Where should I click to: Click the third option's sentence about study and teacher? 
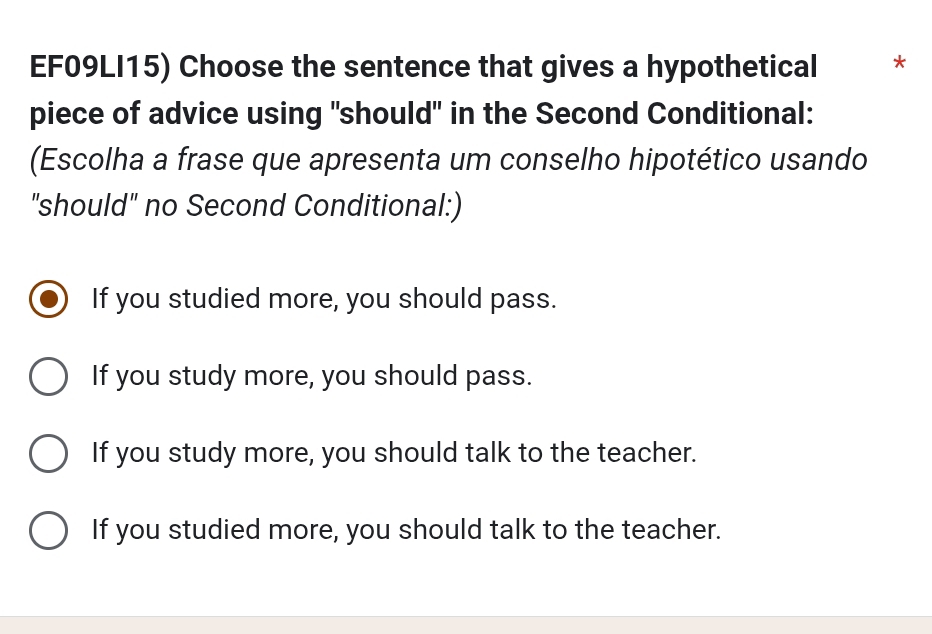click(394, 453)
